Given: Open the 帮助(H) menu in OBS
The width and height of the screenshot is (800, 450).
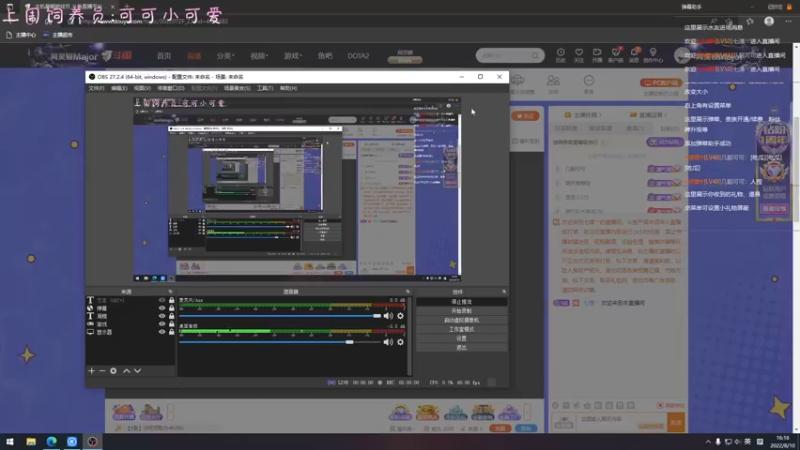Looking at the screenshot, I should point(288,88).
